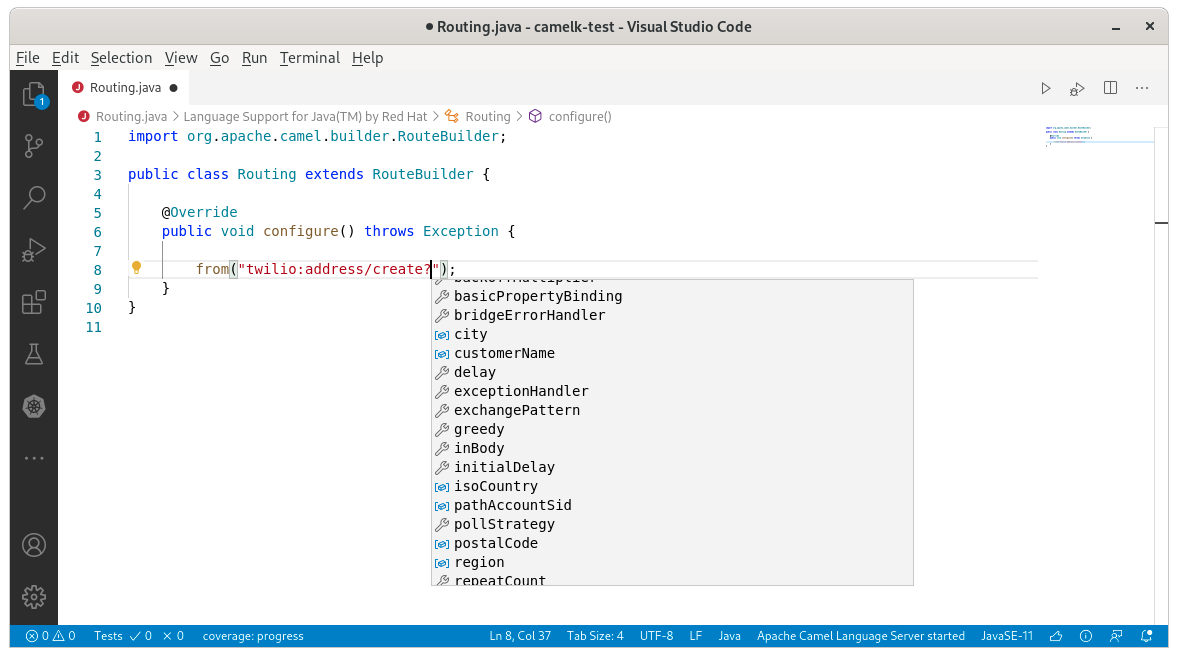Split the editor using the toolbar icon
This screenshot has width=1178, height=657.
point(1110,88)
